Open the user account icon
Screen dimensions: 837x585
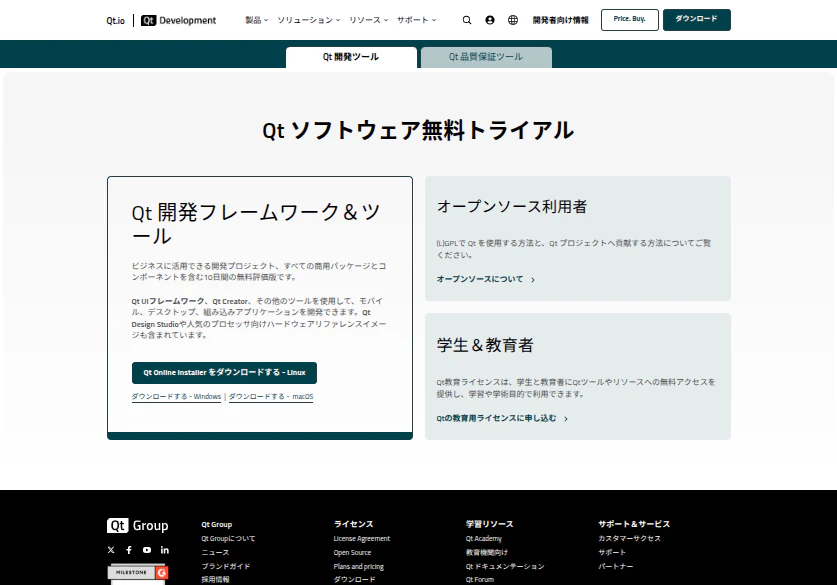click(x=489, y=20)
